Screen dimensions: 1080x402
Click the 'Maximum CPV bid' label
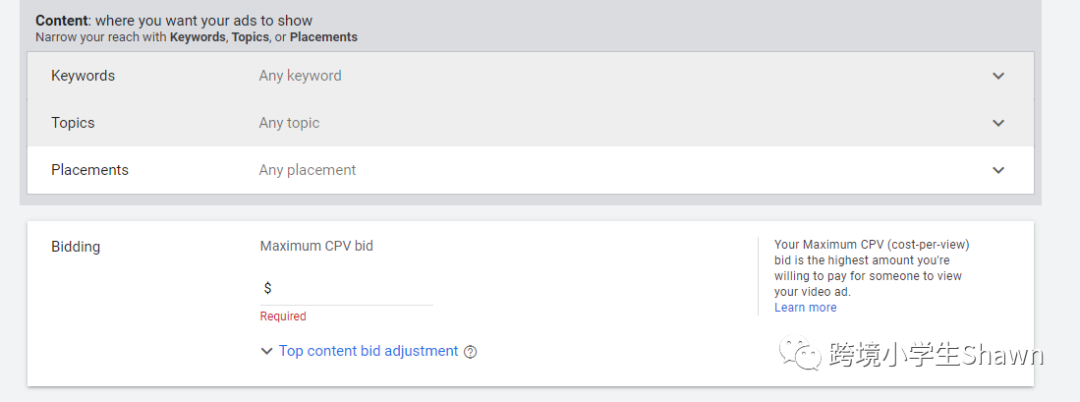click(316, 246)
